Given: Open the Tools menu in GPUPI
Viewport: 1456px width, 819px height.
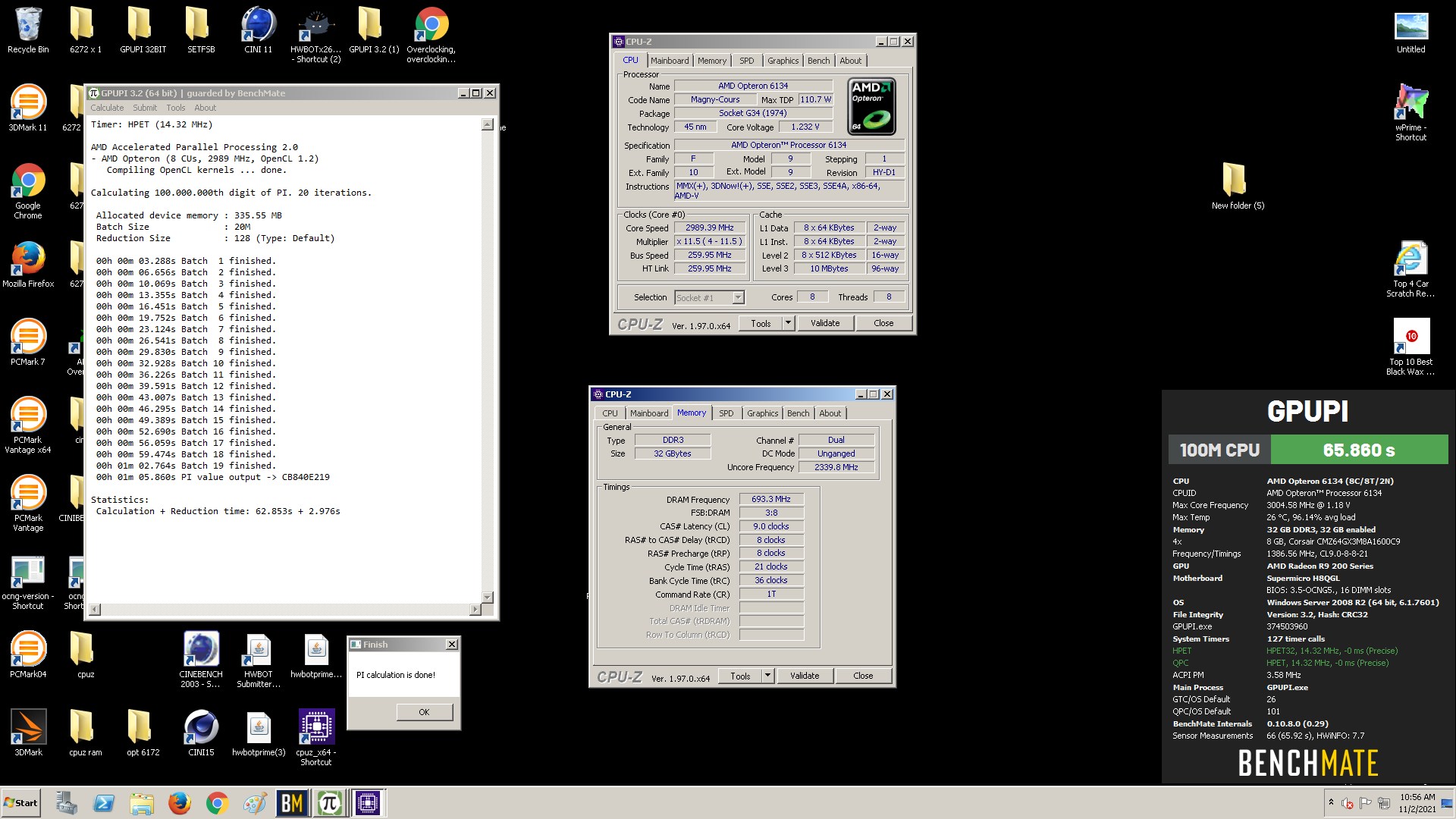Looking at the screenshot, I should click(176, 108).
